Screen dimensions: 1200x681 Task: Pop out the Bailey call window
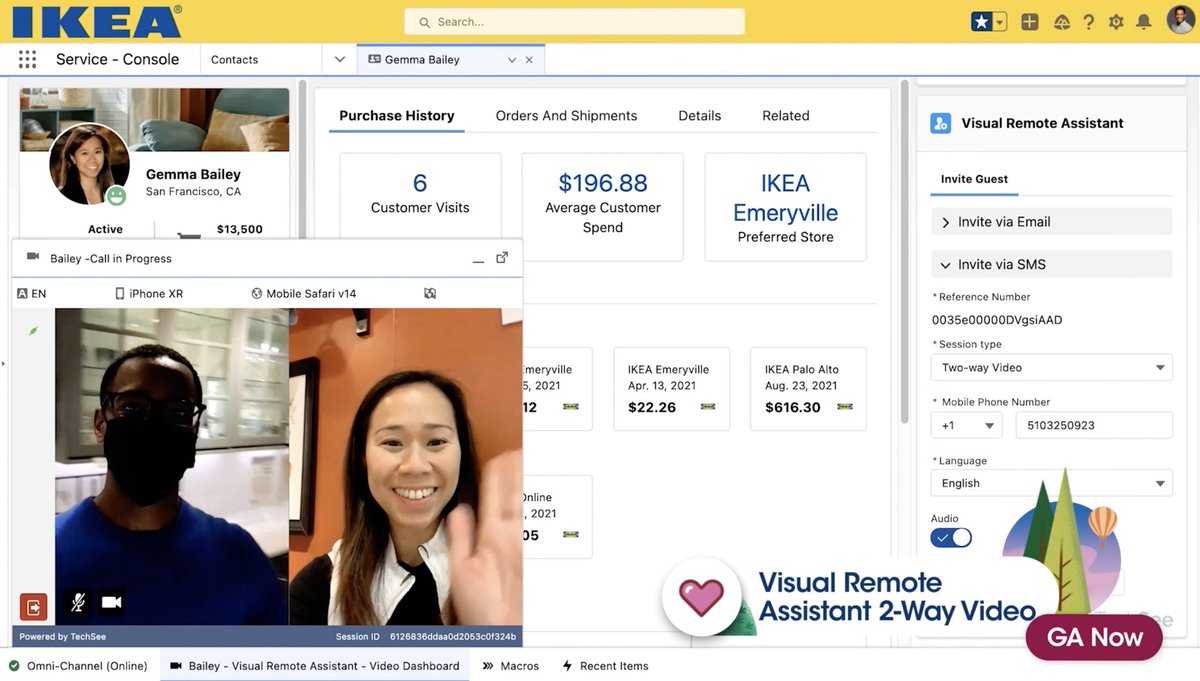[502, 258]
